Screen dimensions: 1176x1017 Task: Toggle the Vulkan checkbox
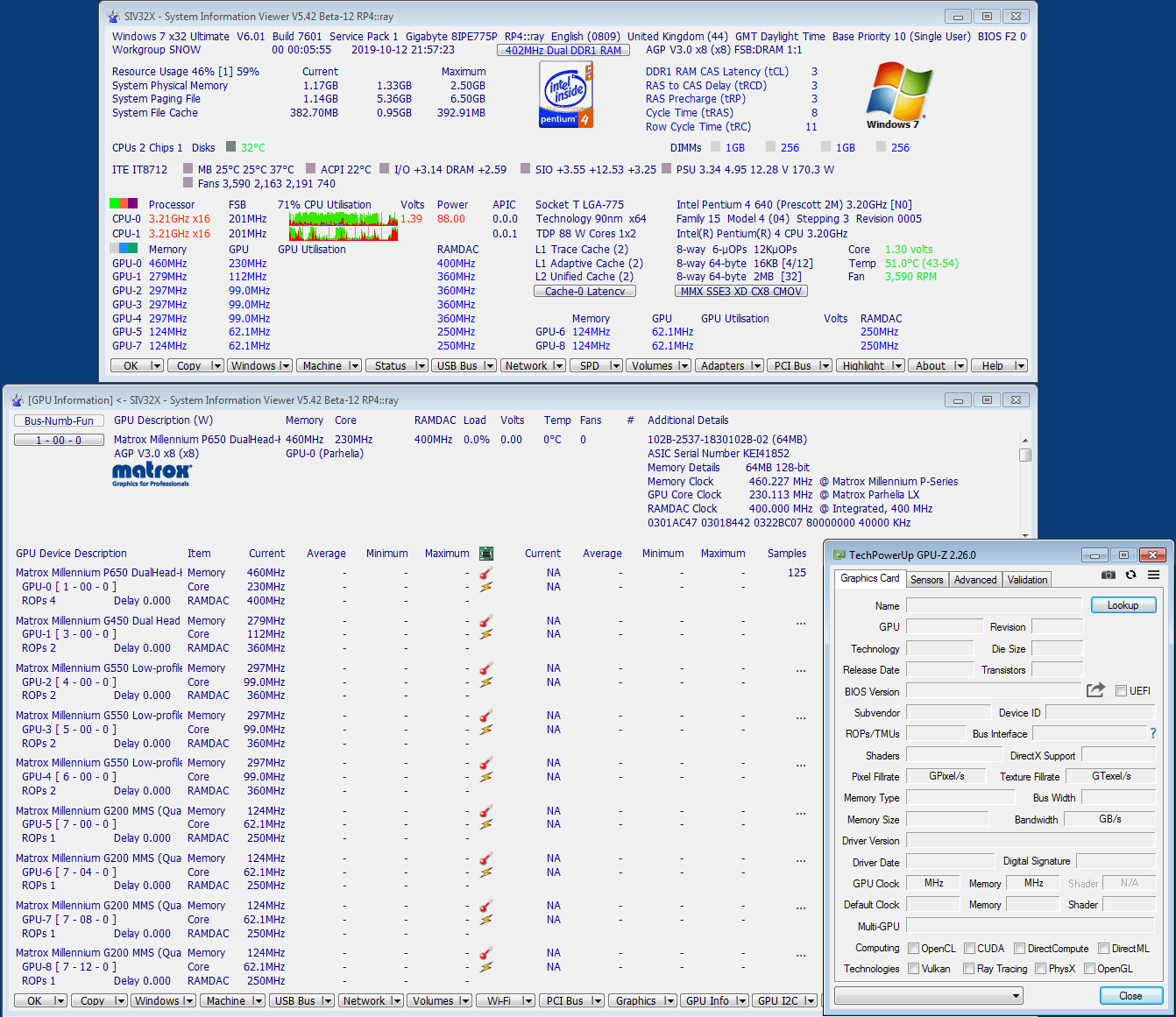pos(913,968)
